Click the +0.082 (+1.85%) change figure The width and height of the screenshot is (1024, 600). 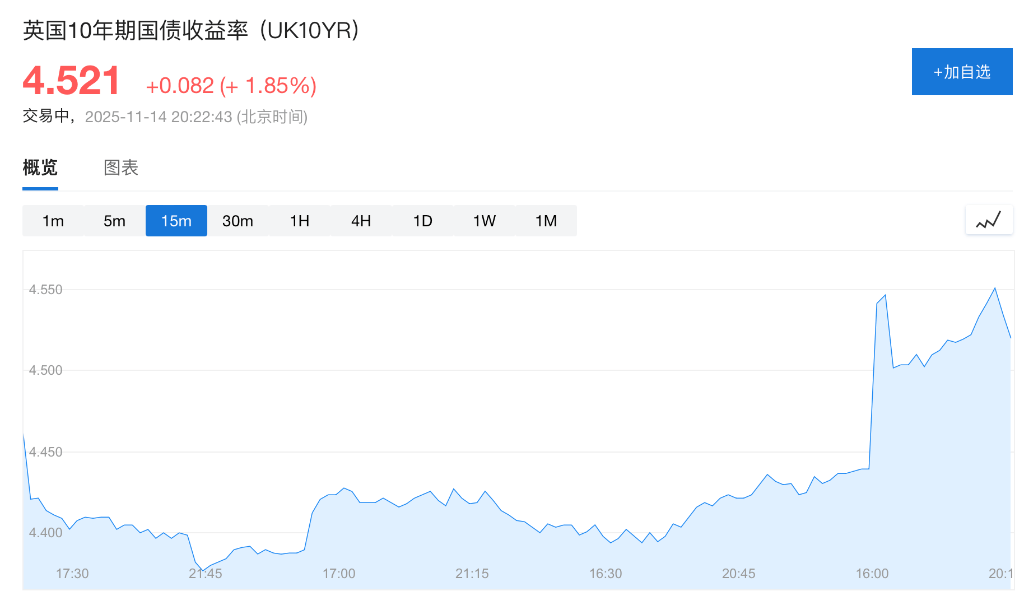(231, 86)
